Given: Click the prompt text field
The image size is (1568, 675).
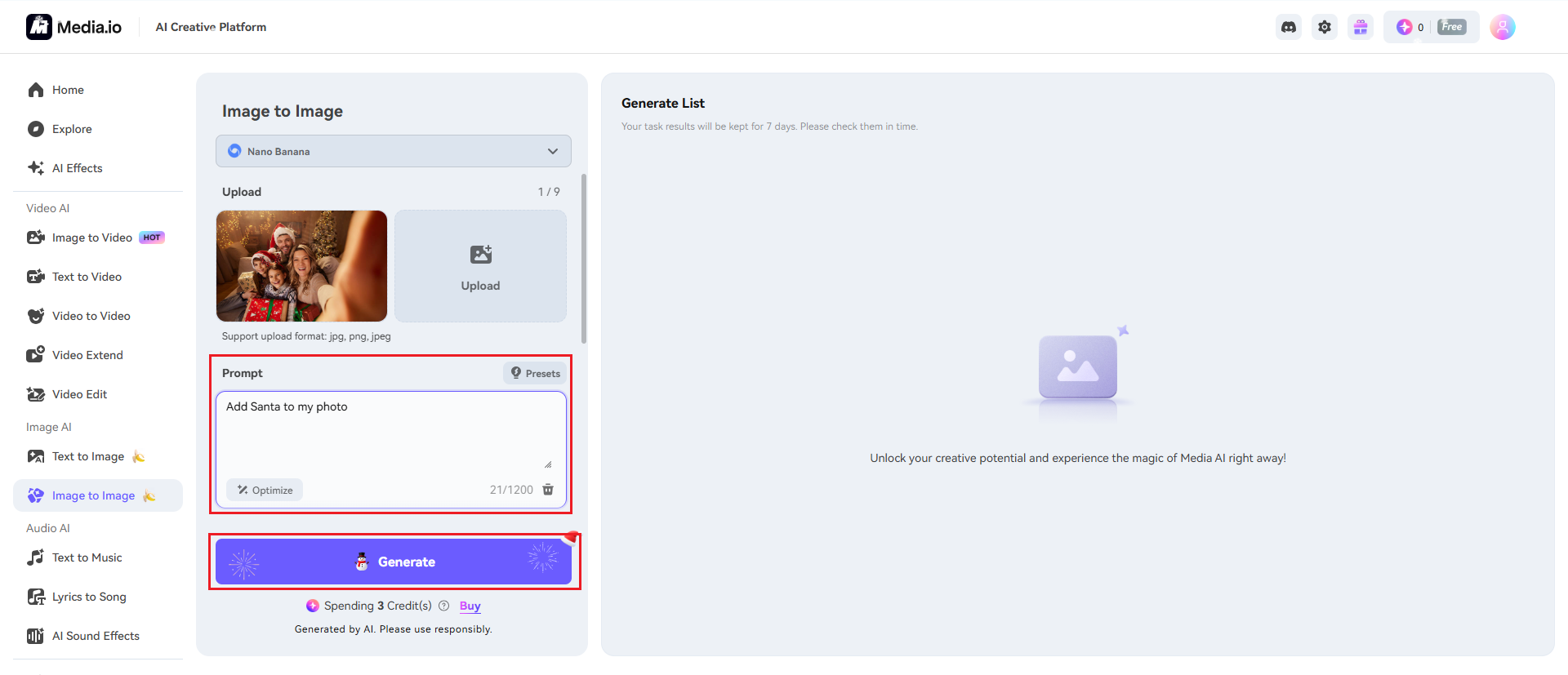Looking at the screenshot, I should [x=391, y=433].
